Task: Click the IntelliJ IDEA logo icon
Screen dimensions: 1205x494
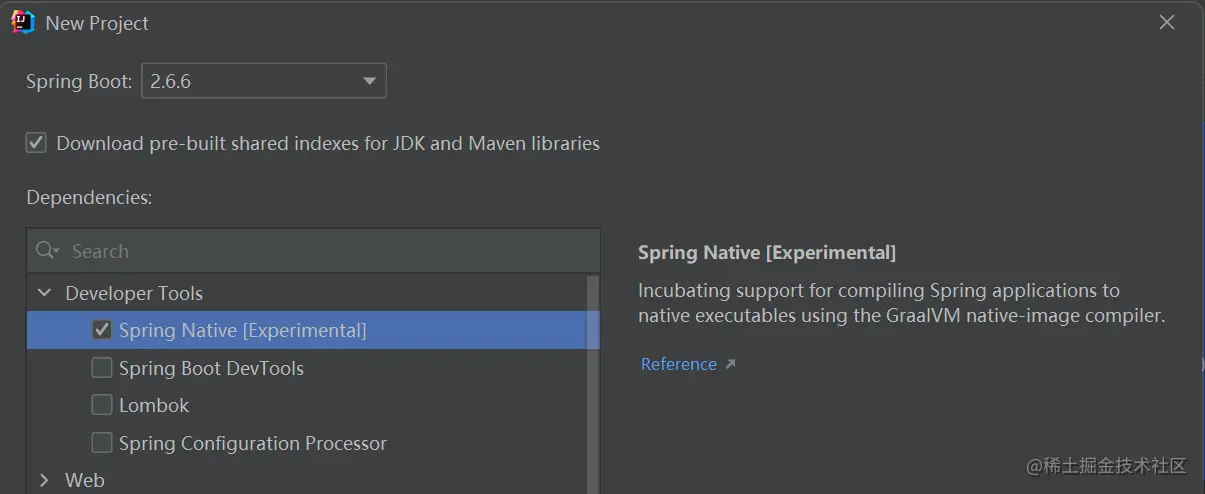Action: (x=23, y=22)
